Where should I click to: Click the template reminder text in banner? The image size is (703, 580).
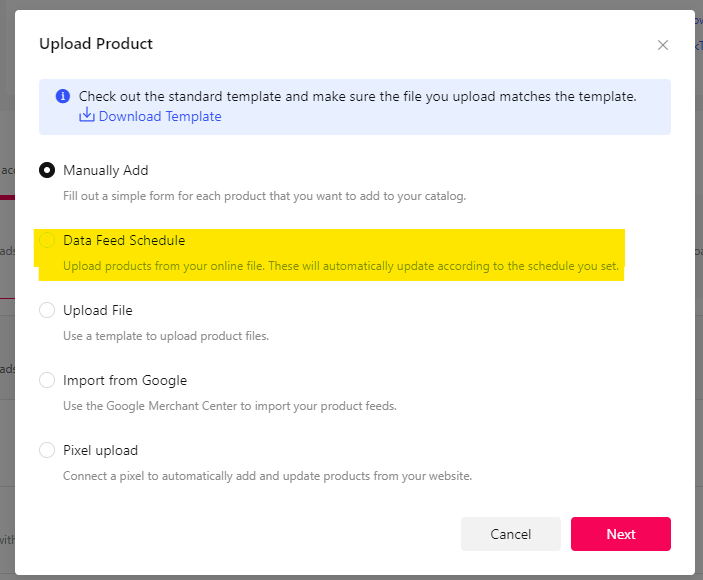(x=357, y=96)
